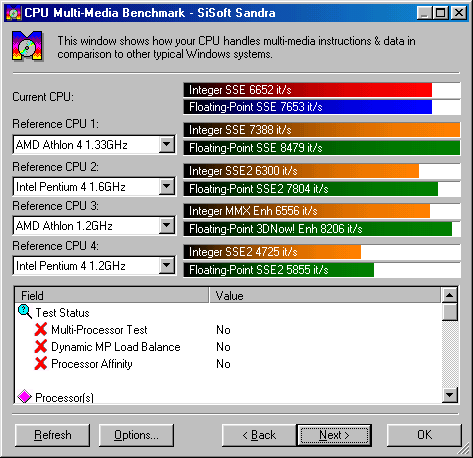Go to previous page with Back
The width and height of the screenshot is (473, 458).
259,435
